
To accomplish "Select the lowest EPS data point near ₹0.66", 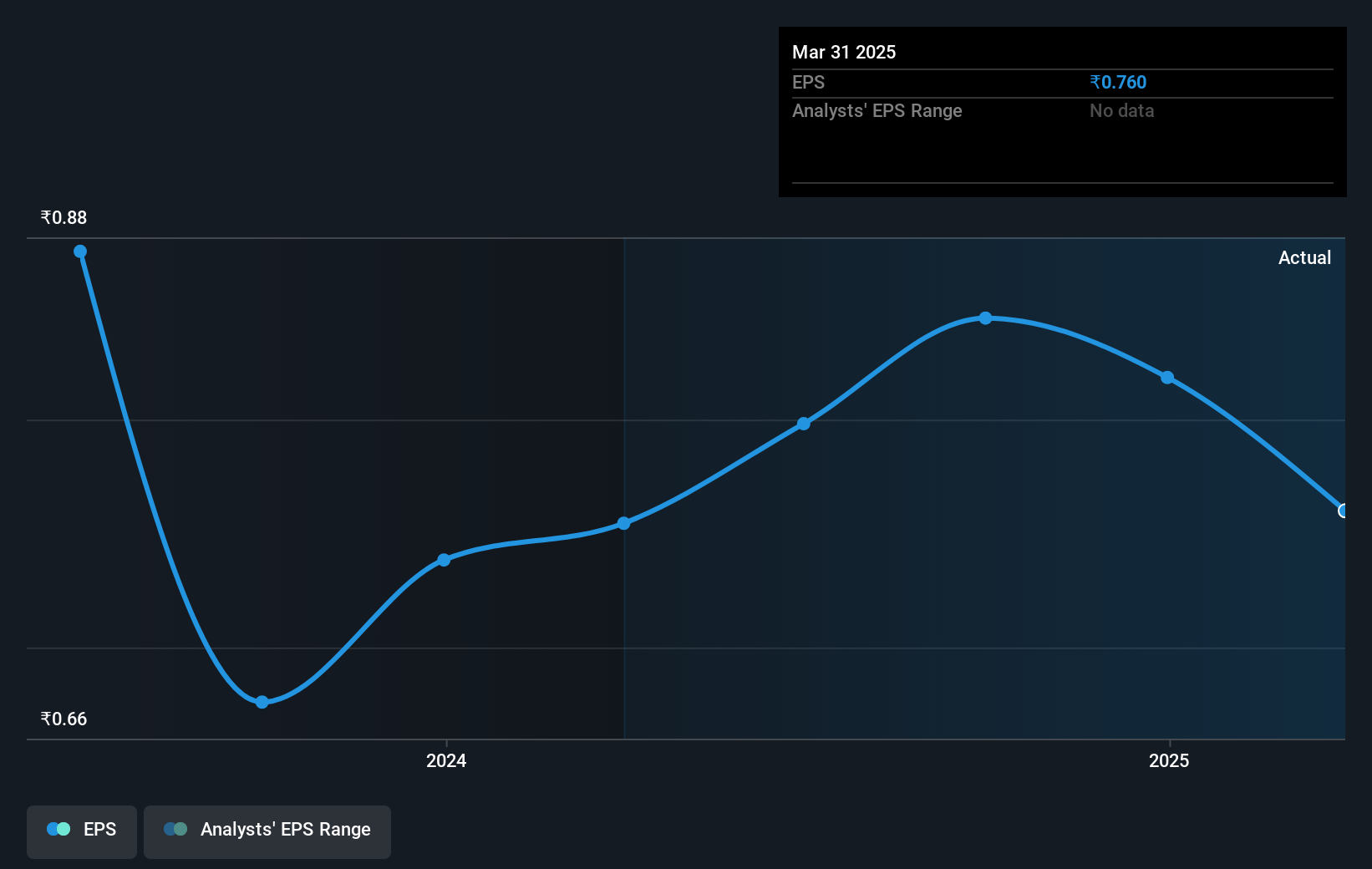I will point(262,702).
